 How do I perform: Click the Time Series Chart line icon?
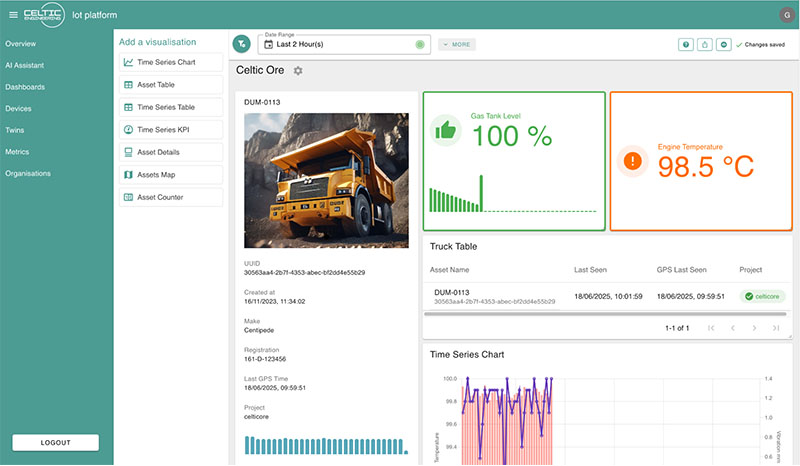click(x=128, y=62)
